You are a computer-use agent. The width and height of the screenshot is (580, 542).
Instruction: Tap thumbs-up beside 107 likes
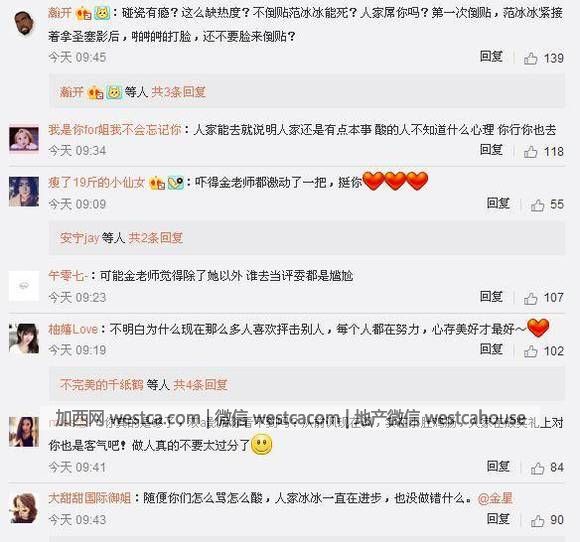point(530,298)
